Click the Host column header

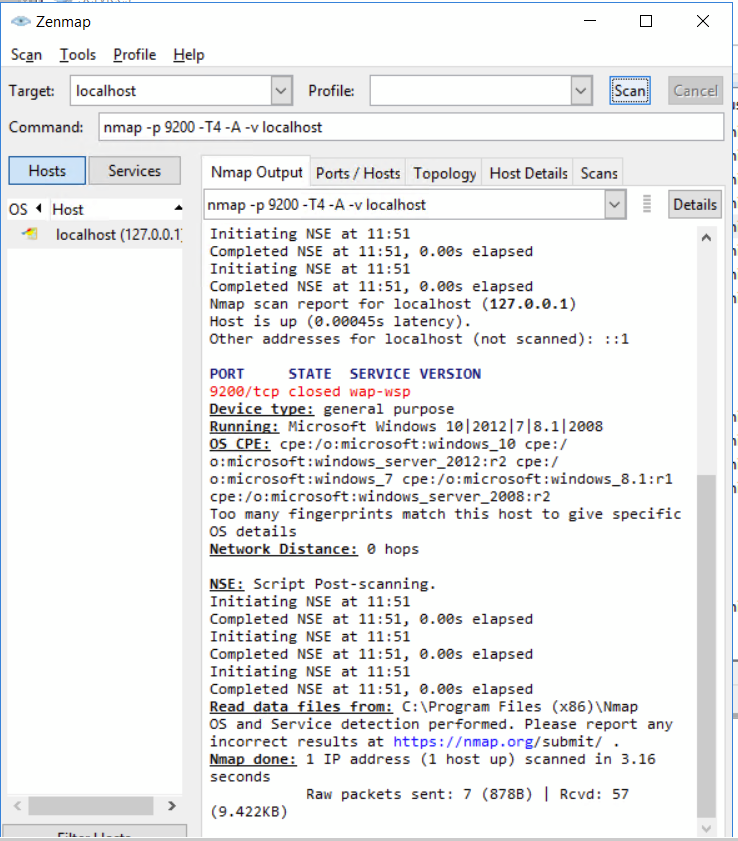coord(116,209)
